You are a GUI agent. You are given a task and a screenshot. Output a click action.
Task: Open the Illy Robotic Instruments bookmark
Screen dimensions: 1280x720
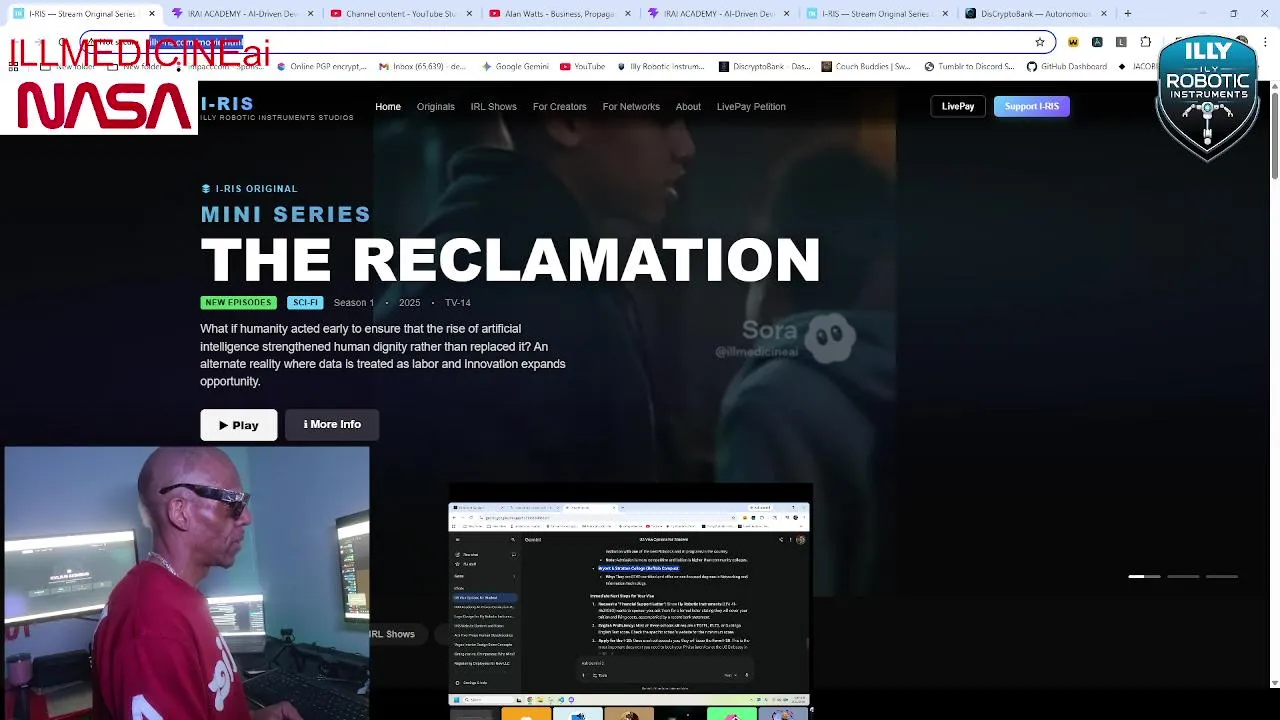pos(661,67)
